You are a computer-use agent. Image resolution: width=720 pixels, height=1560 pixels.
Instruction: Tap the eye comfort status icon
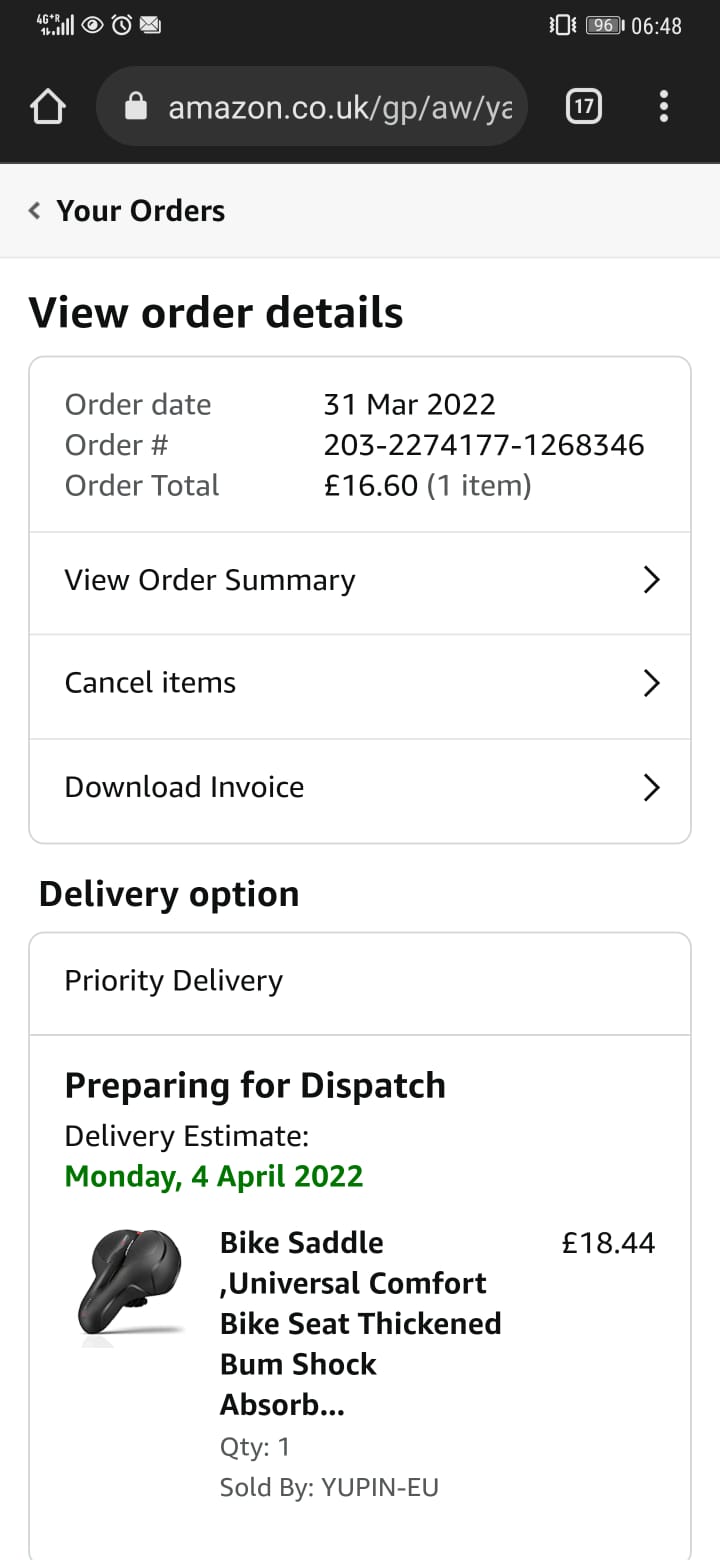pyautogui.click(x=92, y=25)
